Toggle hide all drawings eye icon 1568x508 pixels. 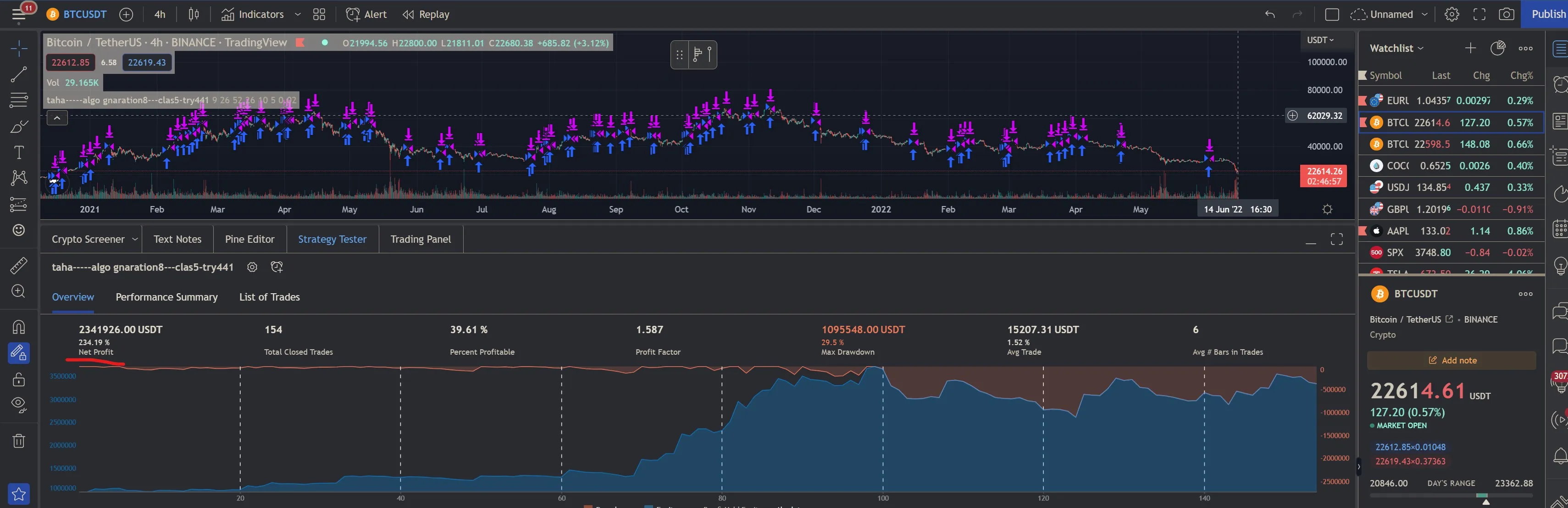tap(19, 404)
